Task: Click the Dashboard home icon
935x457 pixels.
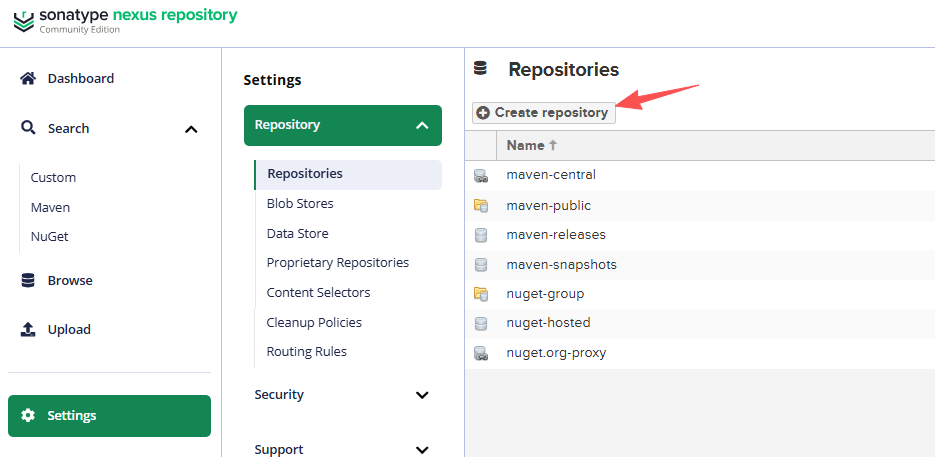Action: pos(28,79)
